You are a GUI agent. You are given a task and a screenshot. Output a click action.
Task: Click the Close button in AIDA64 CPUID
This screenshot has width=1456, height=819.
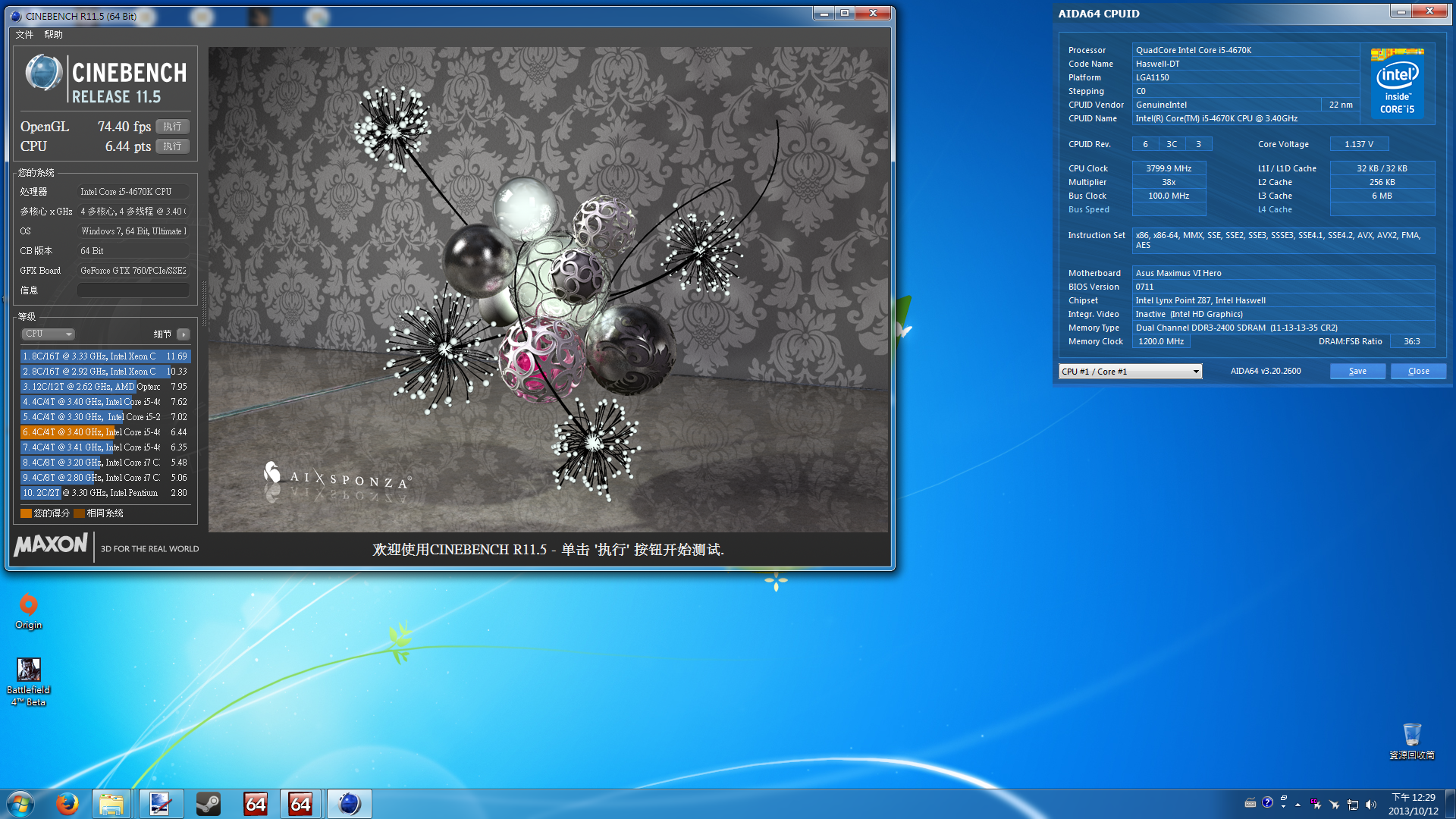(x=1418, y=372)
